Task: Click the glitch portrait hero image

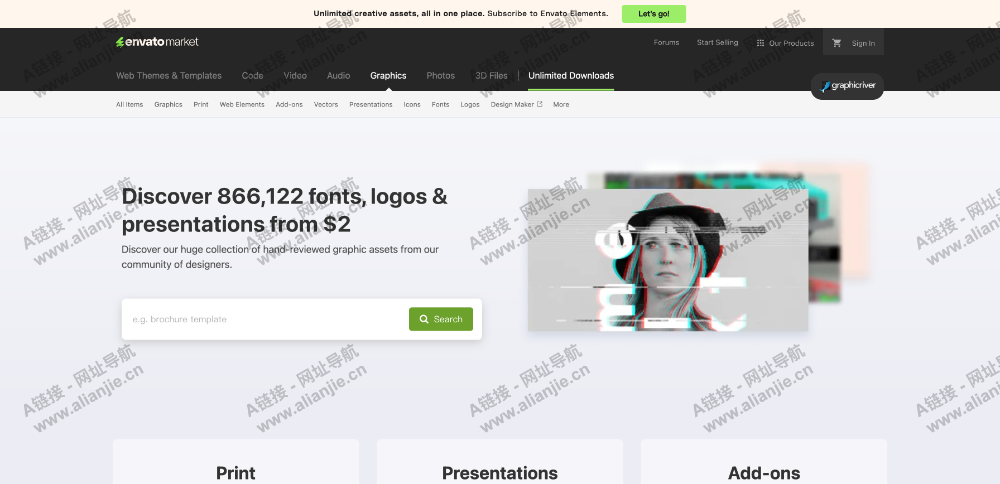Action: click(x=668, y=260)
